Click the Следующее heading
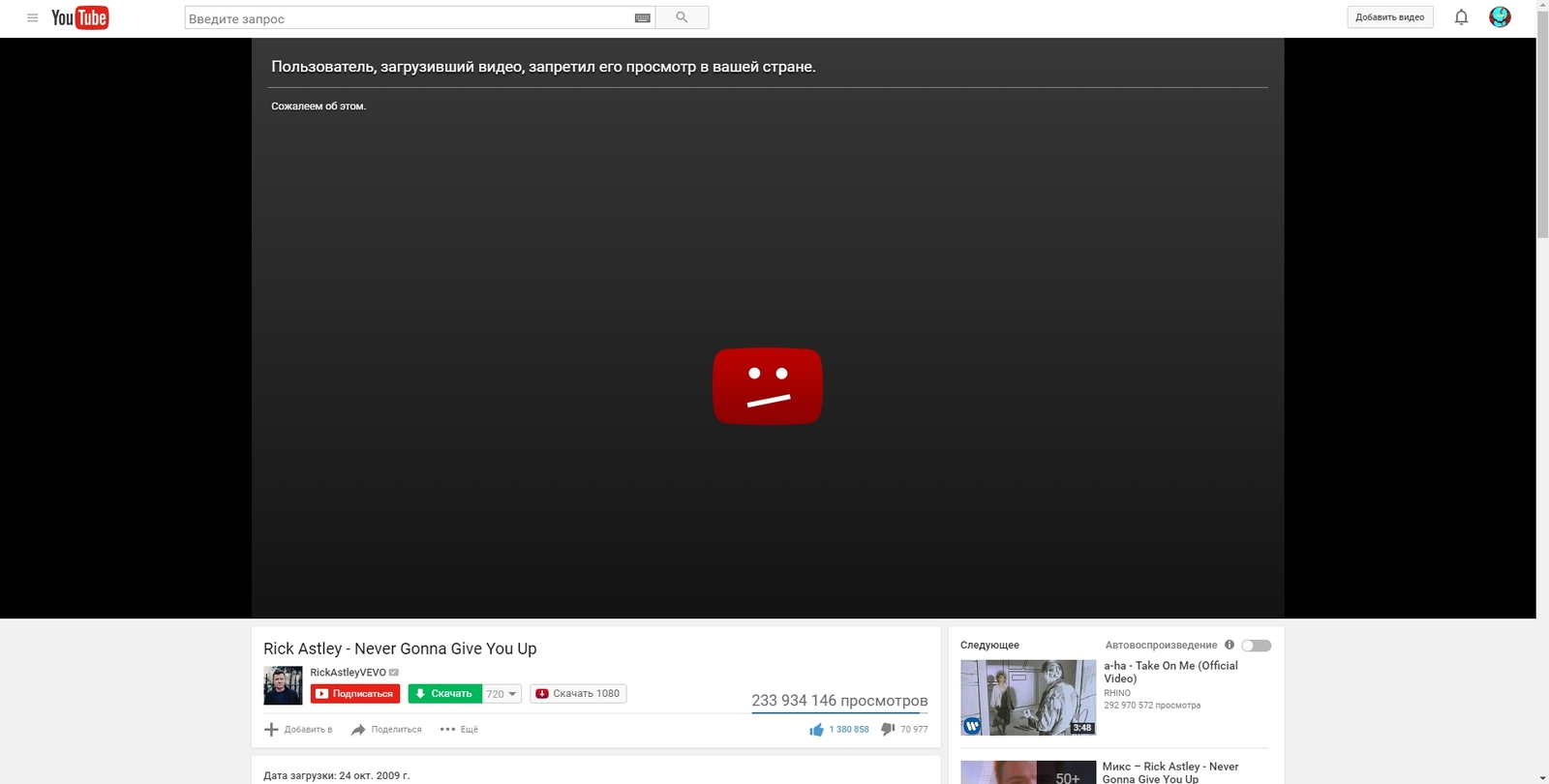 (989, 645)
